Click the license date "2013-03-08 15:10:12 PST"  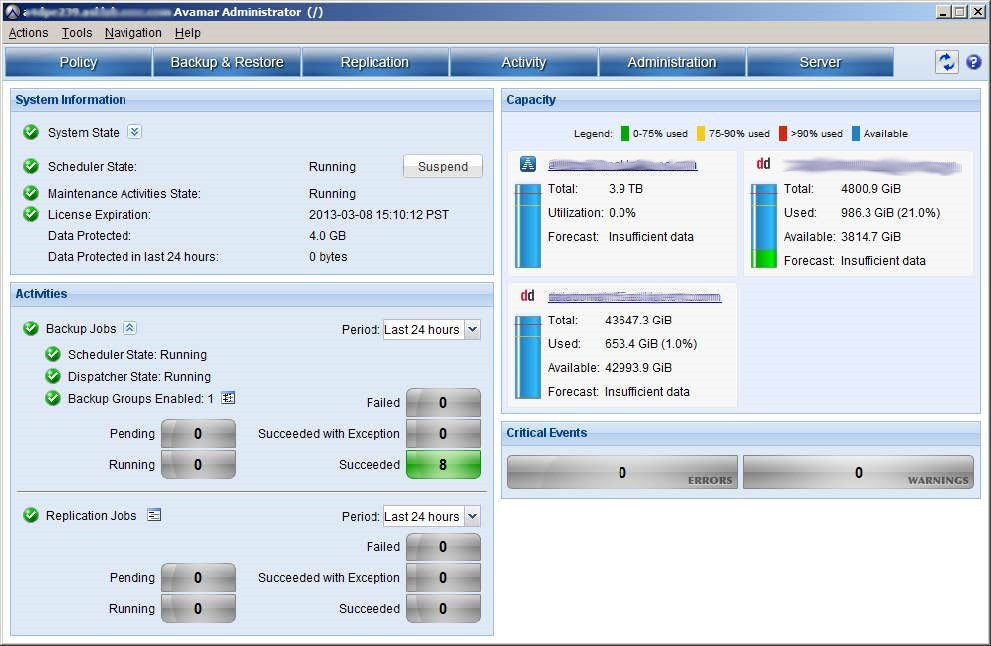379,214
